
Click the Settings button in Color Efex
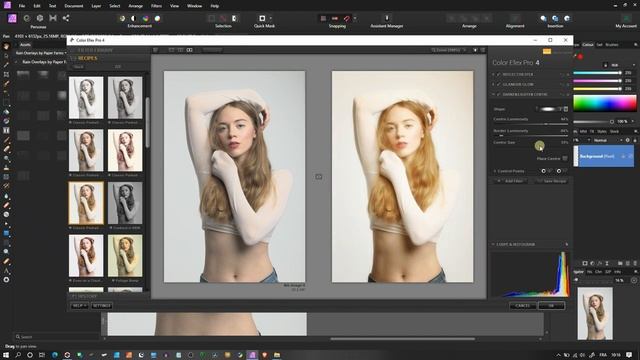pyautogui.click(x=102, y=305)
